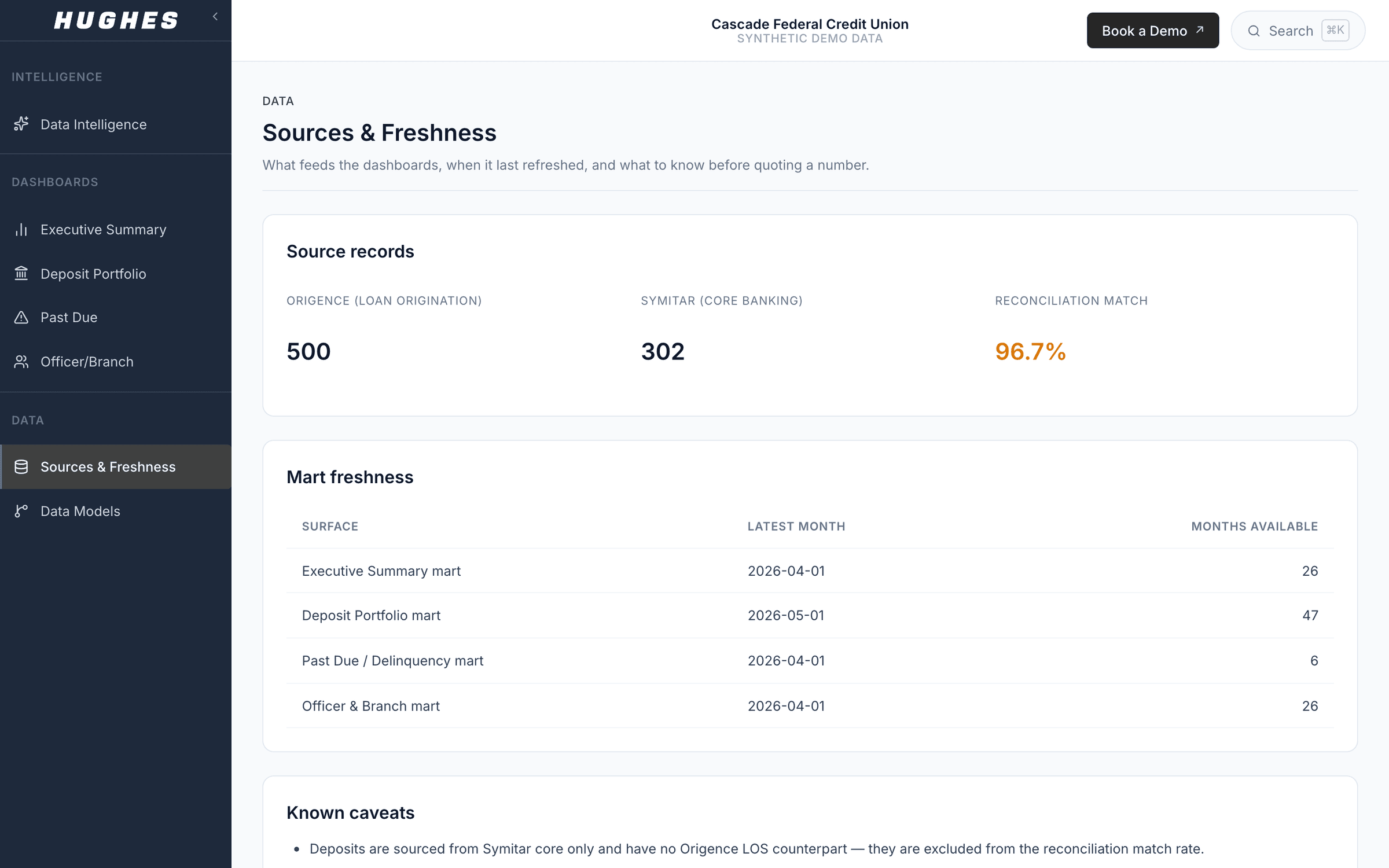Click the Deposit Portfolio bank icon
Image resolution: width=1389 pixels, height=868 pixels.
click(x=21, y=273)
